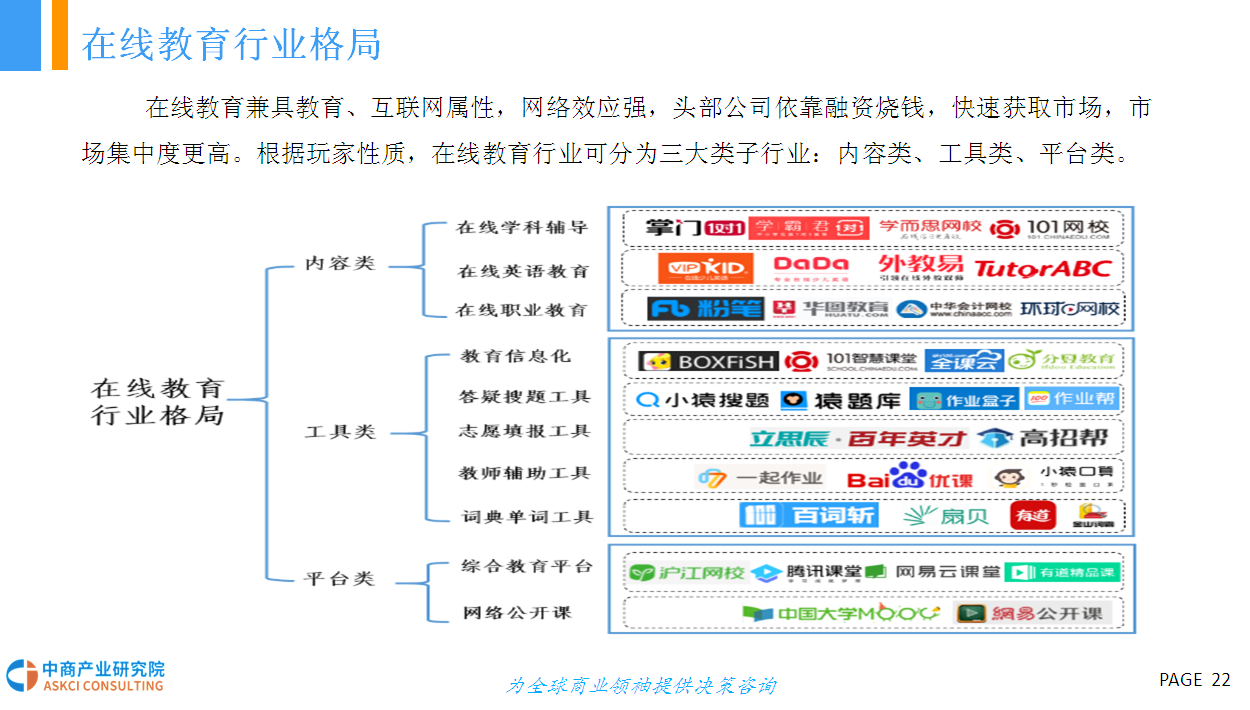Click the orange bar beside the title

point(60,35)
